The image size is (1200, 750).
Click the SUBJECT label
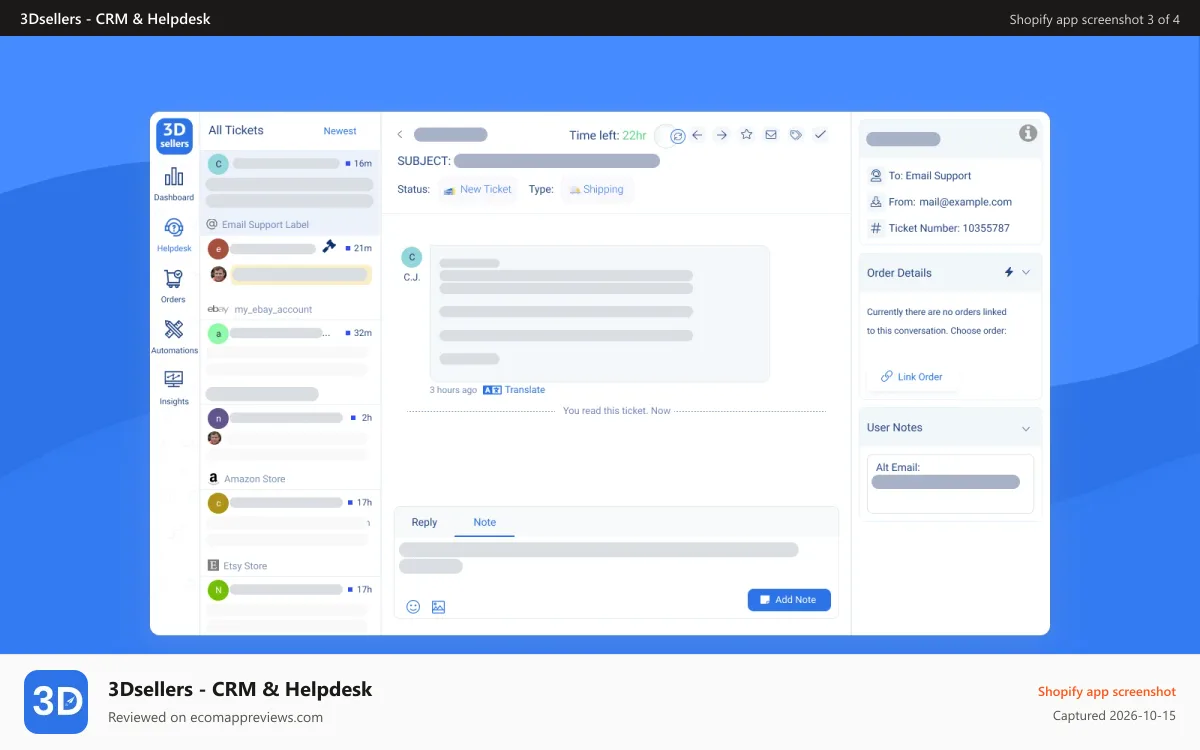coord(424,161)
